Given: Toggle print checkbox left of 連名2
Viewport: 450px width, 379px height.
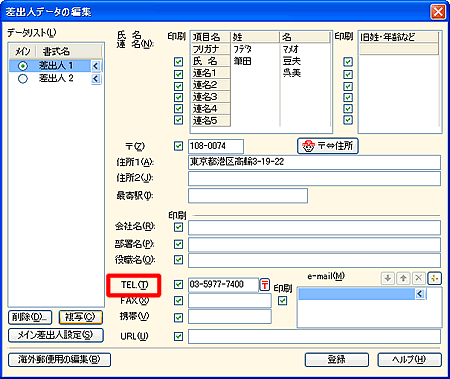Looking at the screenshot, I should [x=178, y=86].
